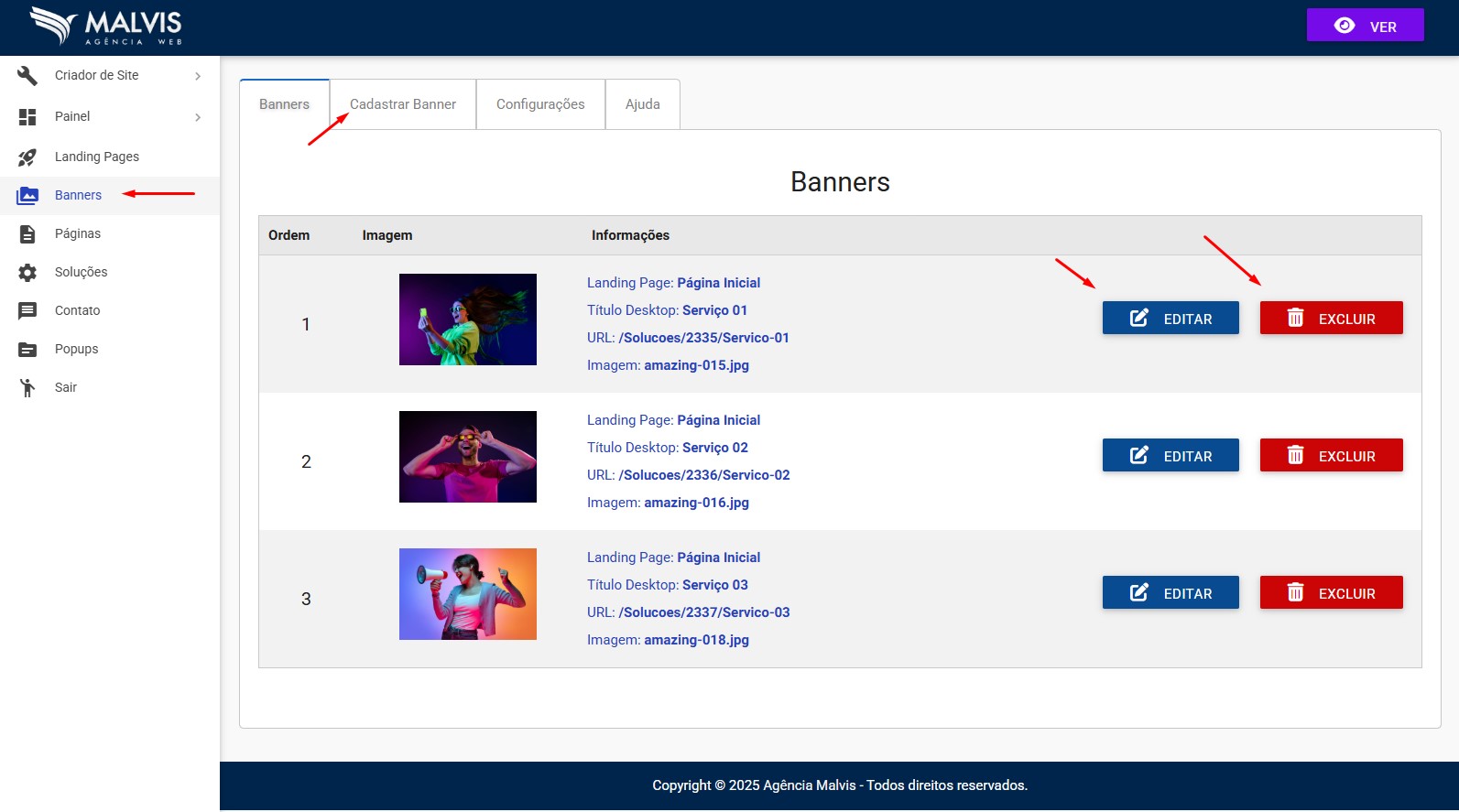Click the wrench icon beside Criador de Site
1459x812 pixels.
coord(27,76)
